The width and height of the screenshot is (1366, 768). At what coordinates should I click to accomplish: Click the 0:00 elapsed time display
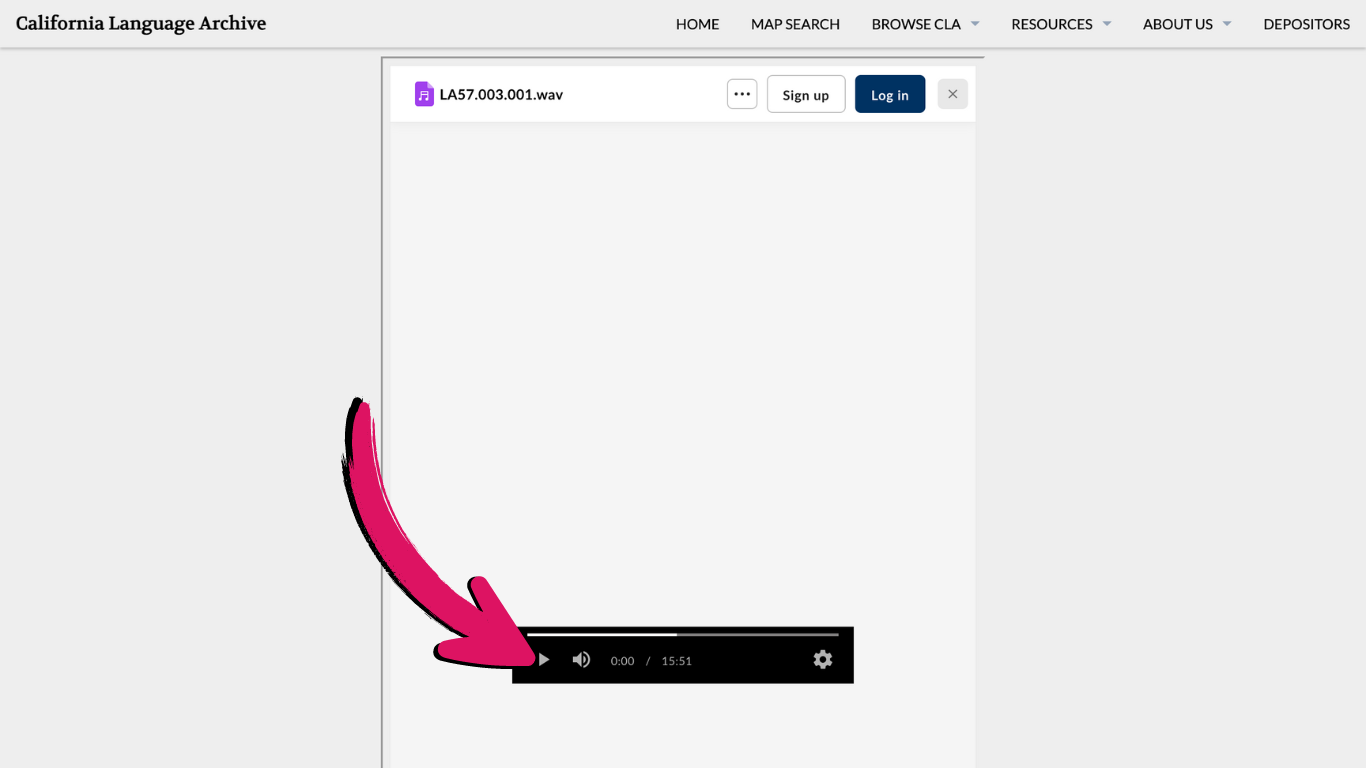pos(622,661)
